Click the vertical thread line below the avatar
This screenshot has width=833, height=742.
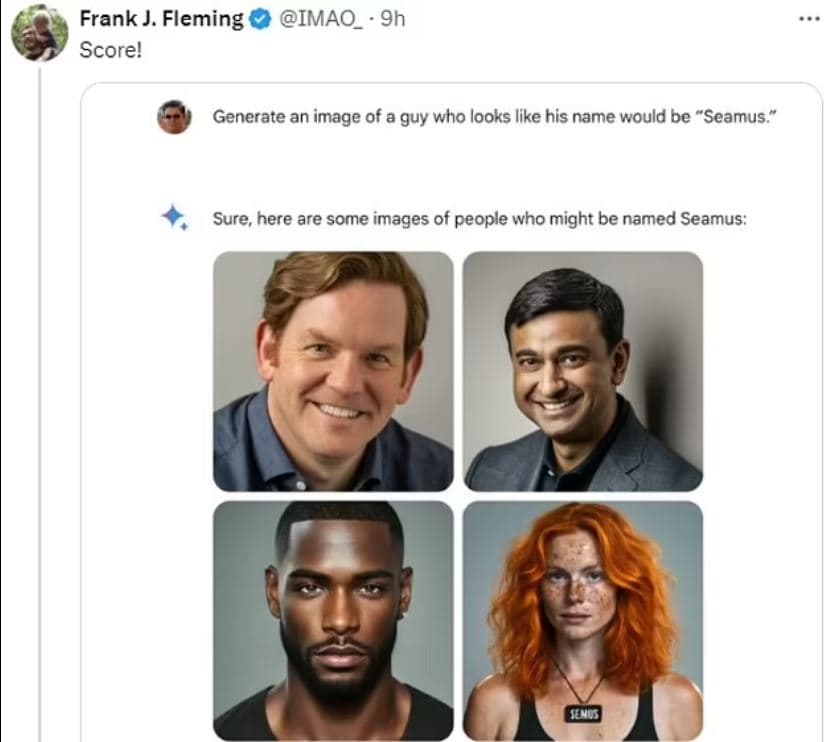click(x=39, y=400)
